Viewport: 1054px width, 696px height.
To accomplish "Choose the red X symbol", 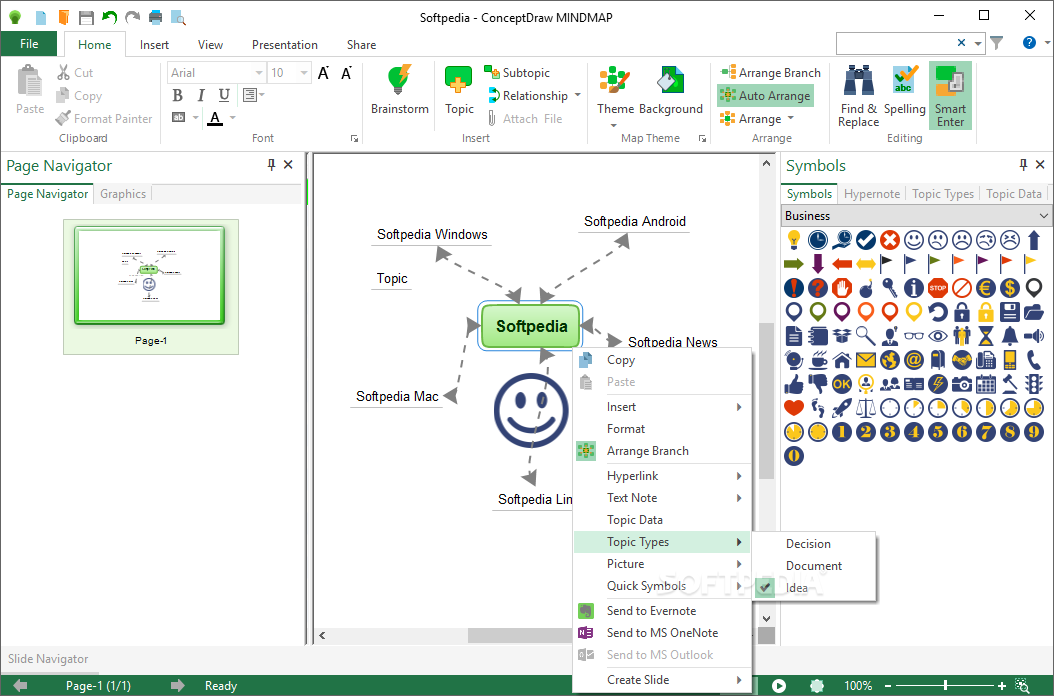I will pyautogui.click(x=890, y=239).
